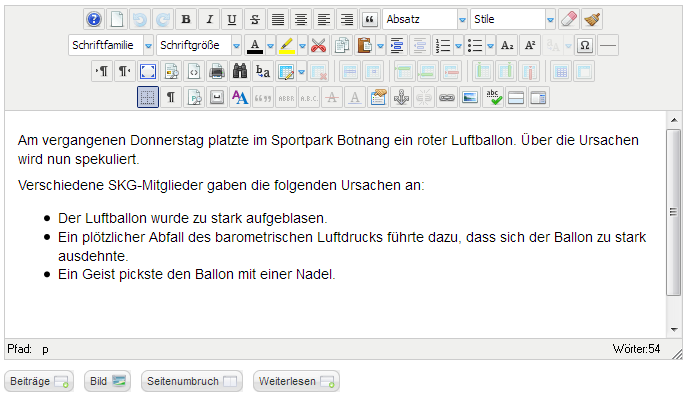The width and height of the screenshot is (691, 398).
Task: Align the text left
Action: (x=324, y=19)
